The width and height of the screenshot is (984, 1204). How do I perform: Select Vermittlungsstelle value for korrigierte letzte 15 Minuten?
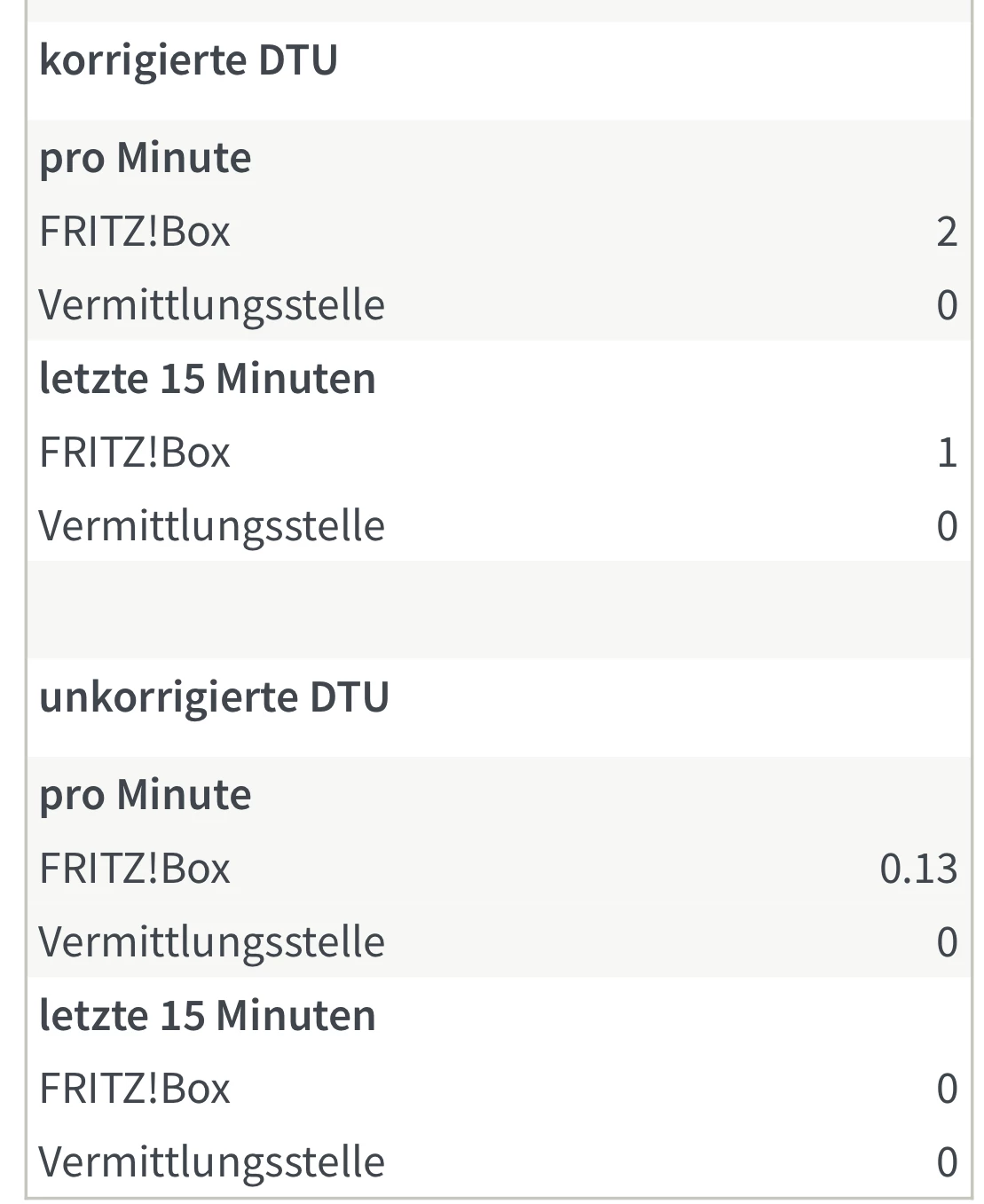coord(947,526)
